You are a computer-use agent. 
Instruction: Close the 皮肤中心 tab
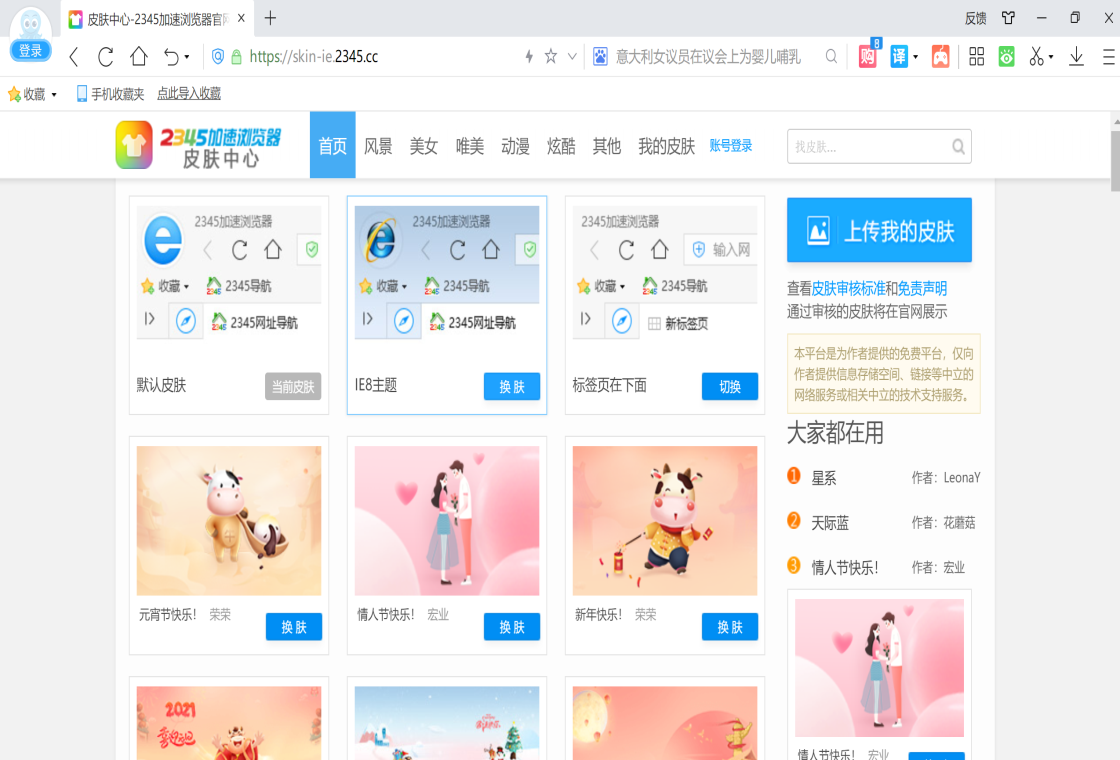click(x=241, y=19)
